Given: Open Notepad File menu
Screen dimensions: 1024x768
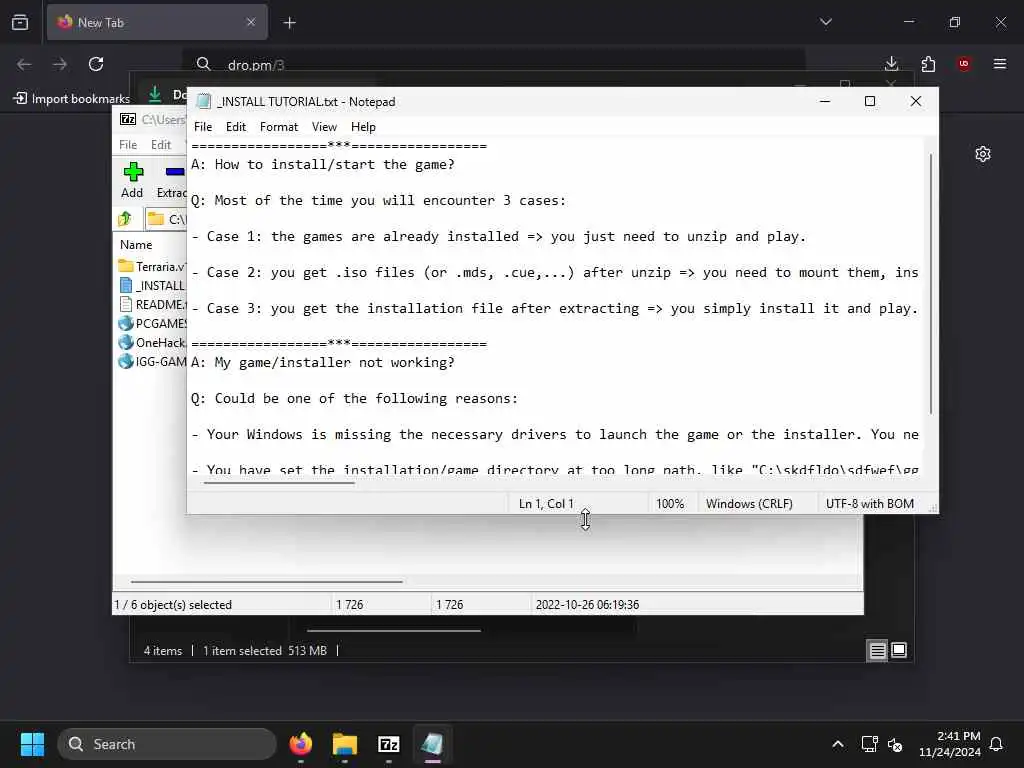Looking at the screenshot, I should (x=203, y=127).
